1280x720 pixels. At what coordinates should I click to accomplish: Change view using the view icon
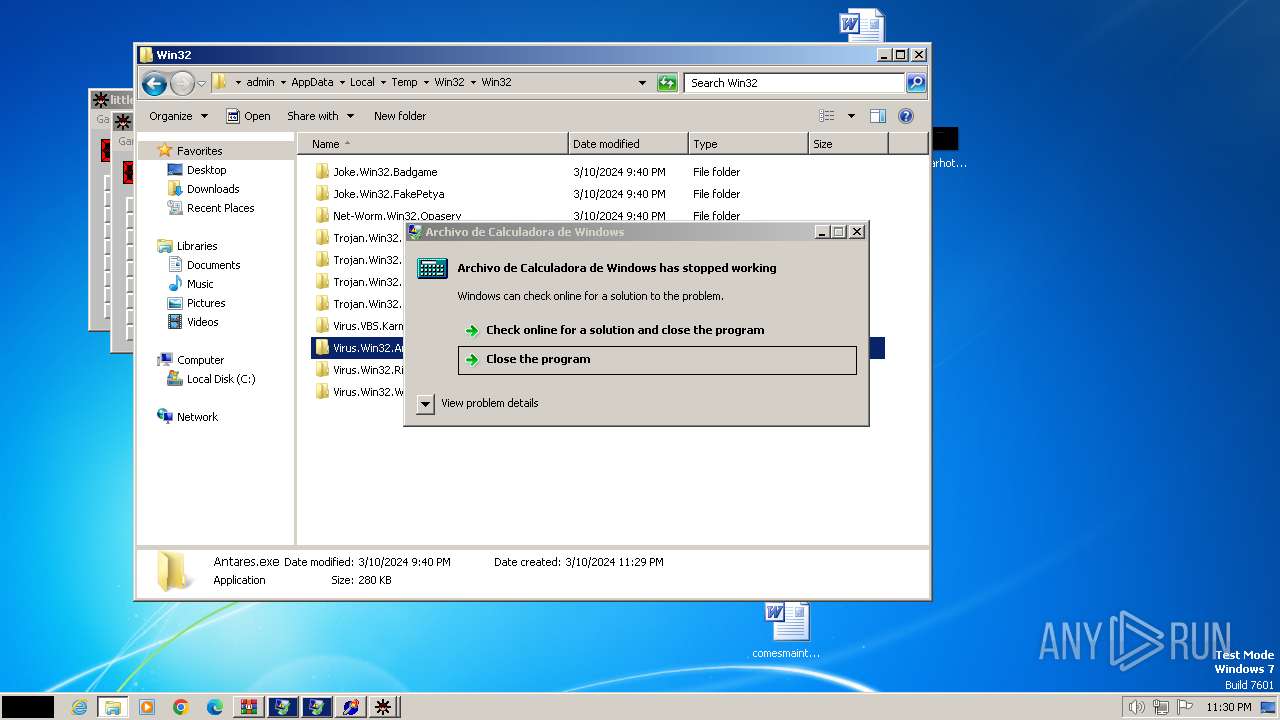pos(827,116)
